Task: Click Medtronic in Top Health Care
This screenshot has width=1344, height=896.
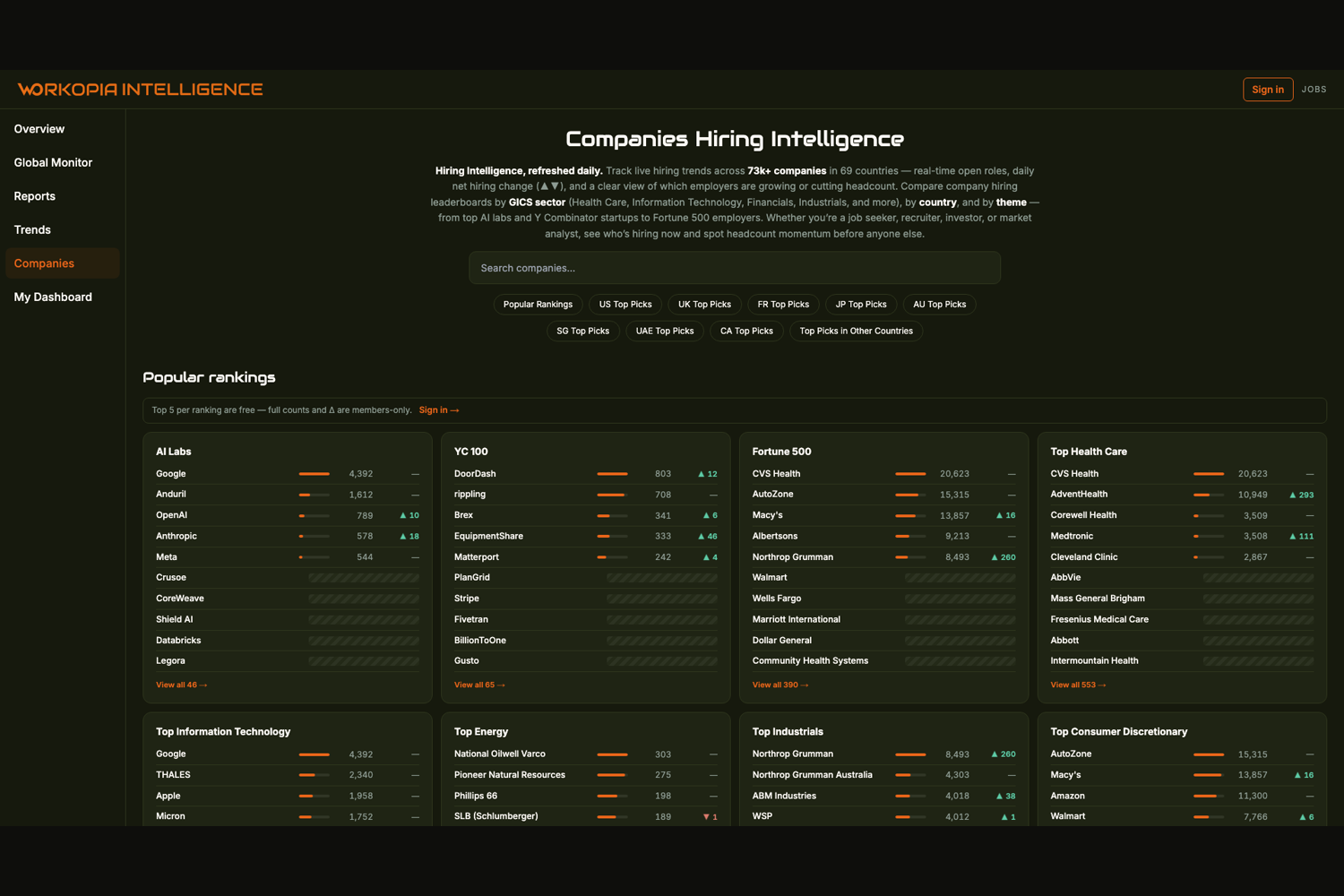Action: pyautogui.click(x=1183, y=536)
